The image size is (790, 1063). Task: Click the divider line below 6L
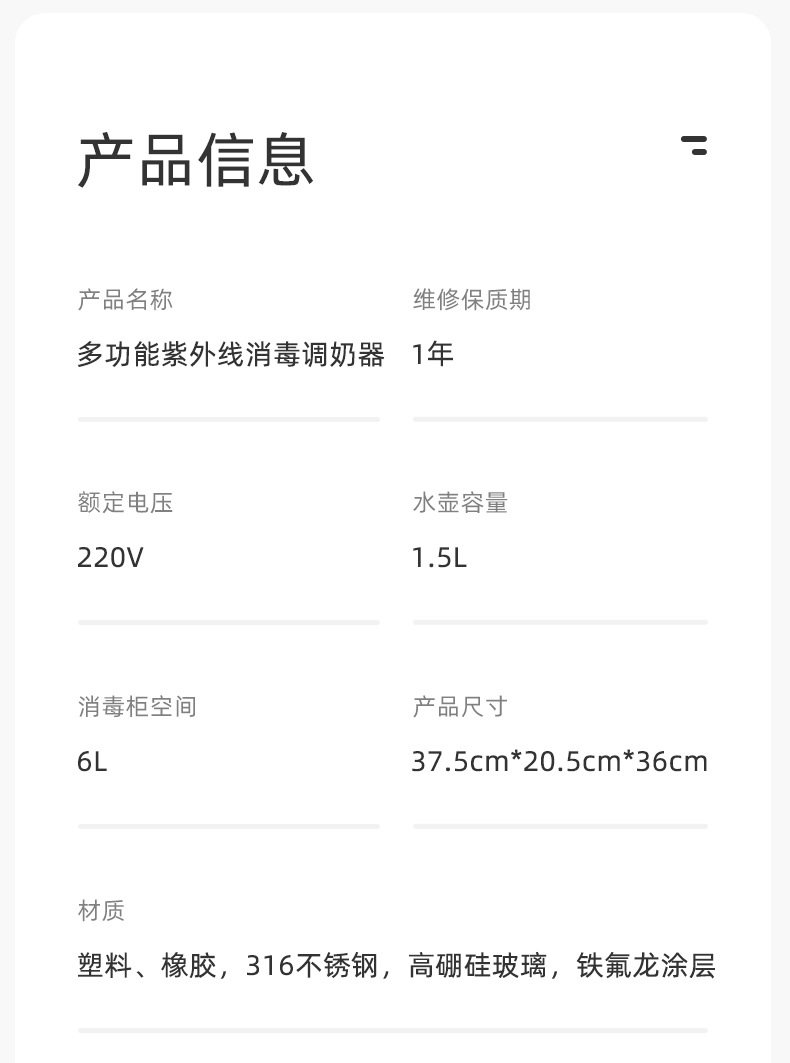click(x=229, y=826)
